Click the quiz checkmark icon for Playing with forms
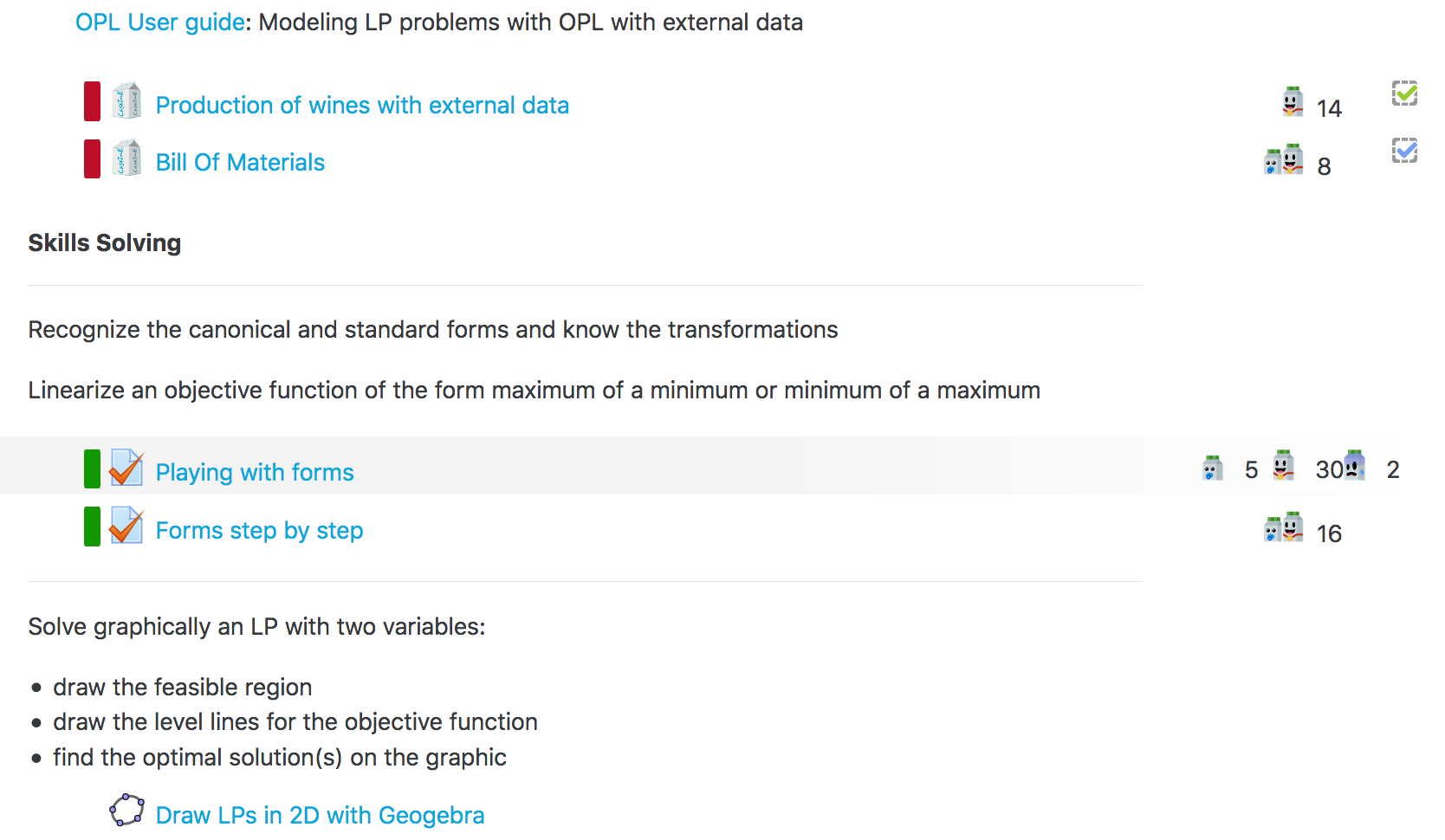This screenshot has width=1445, height=840. [126, 468]
